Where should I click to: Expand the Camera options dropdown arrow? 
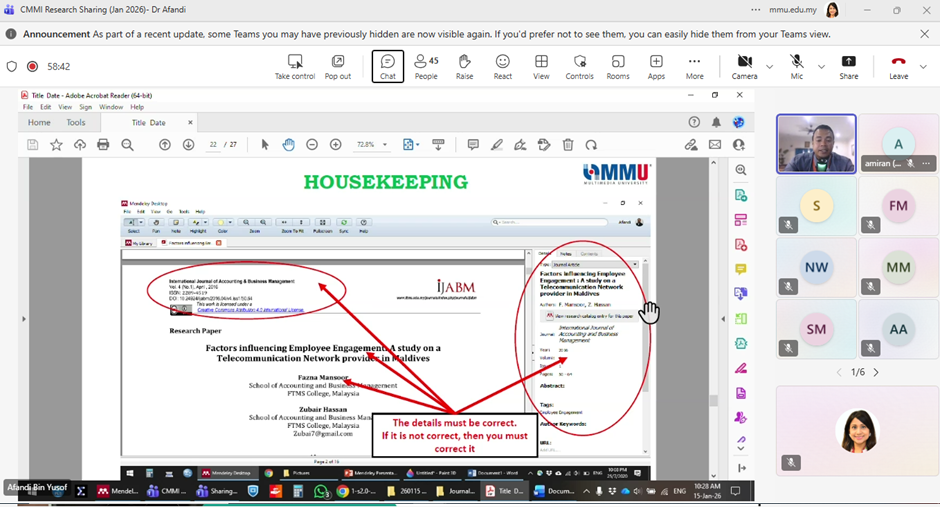(x=769, y=67)
